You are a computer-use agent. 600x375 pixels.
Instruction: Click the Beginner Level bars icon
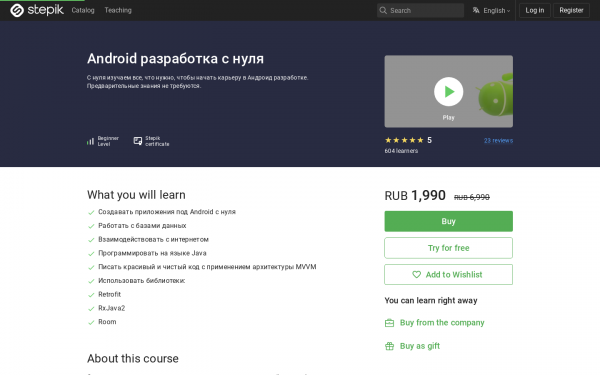point(90,141)
